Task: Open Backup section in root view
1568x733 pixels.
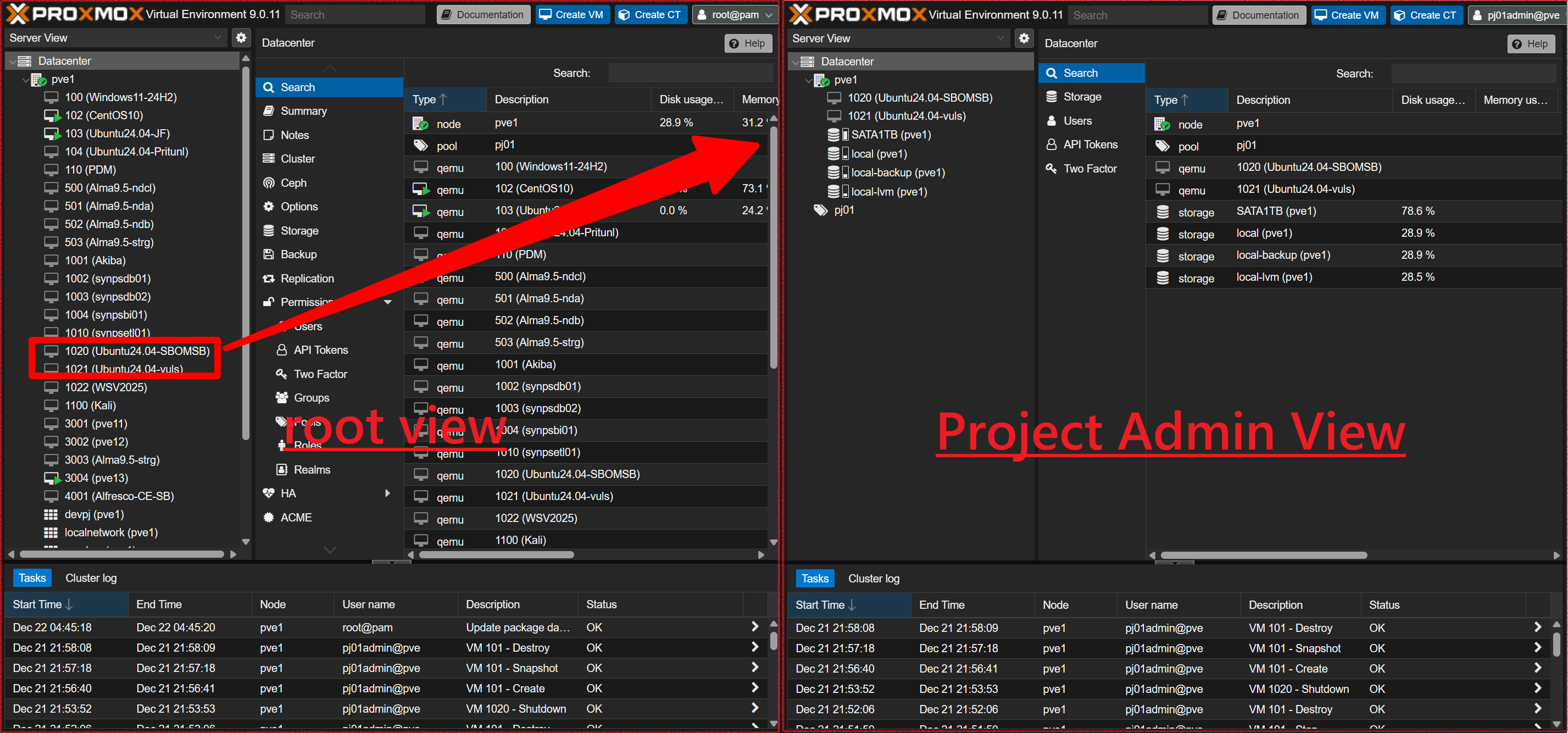Action: click(298, 254)
